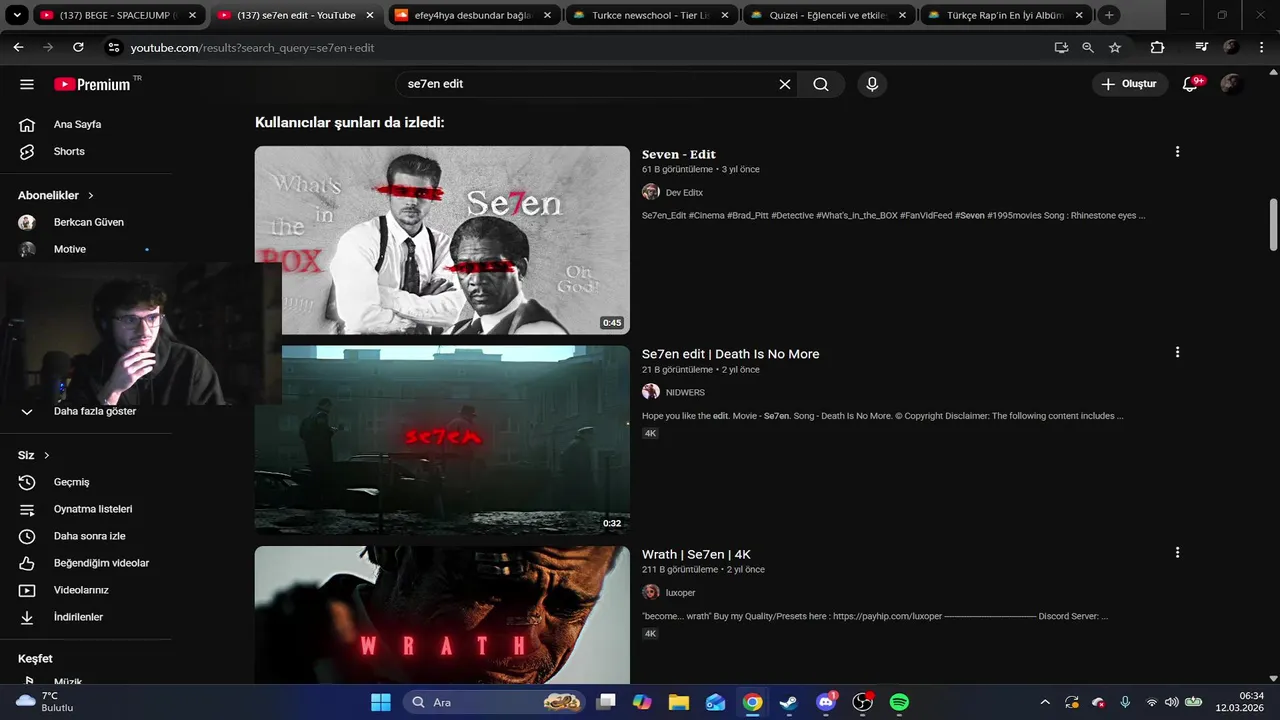
Task: Clear the search box with the X icon
Action: tap(785, 84)
